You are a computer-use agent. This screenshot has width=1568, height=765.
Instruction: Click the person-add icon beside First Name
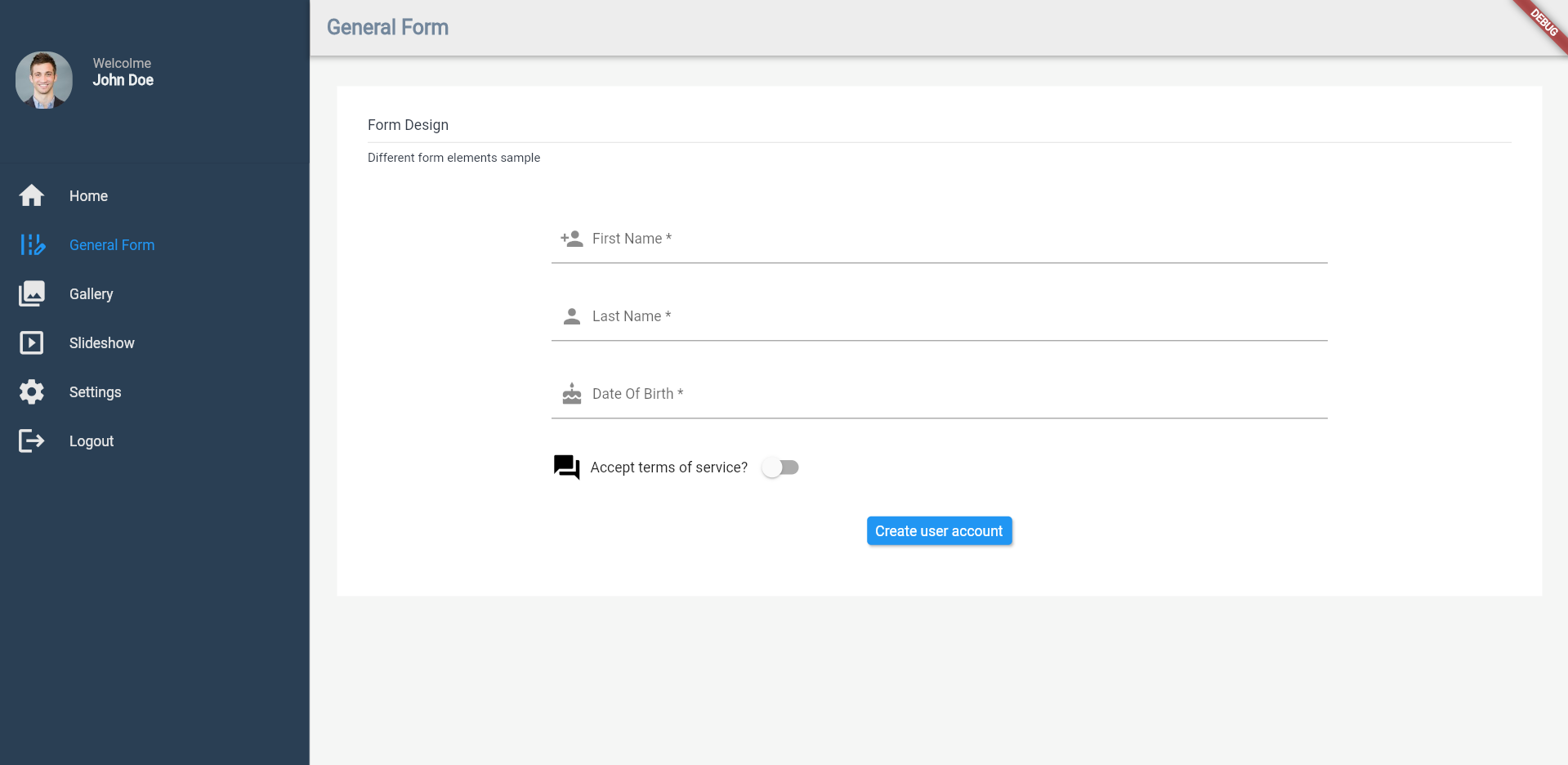[x=570, y=239]
